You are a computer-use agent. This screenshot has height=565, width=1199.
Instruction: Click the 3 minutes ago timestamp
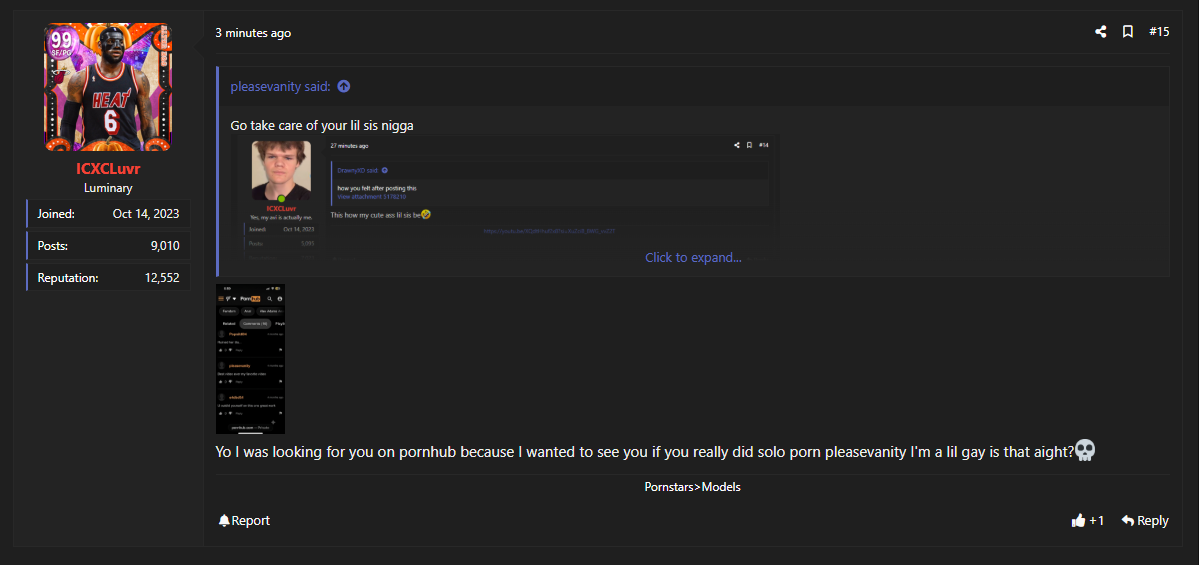tap(253, 33)
